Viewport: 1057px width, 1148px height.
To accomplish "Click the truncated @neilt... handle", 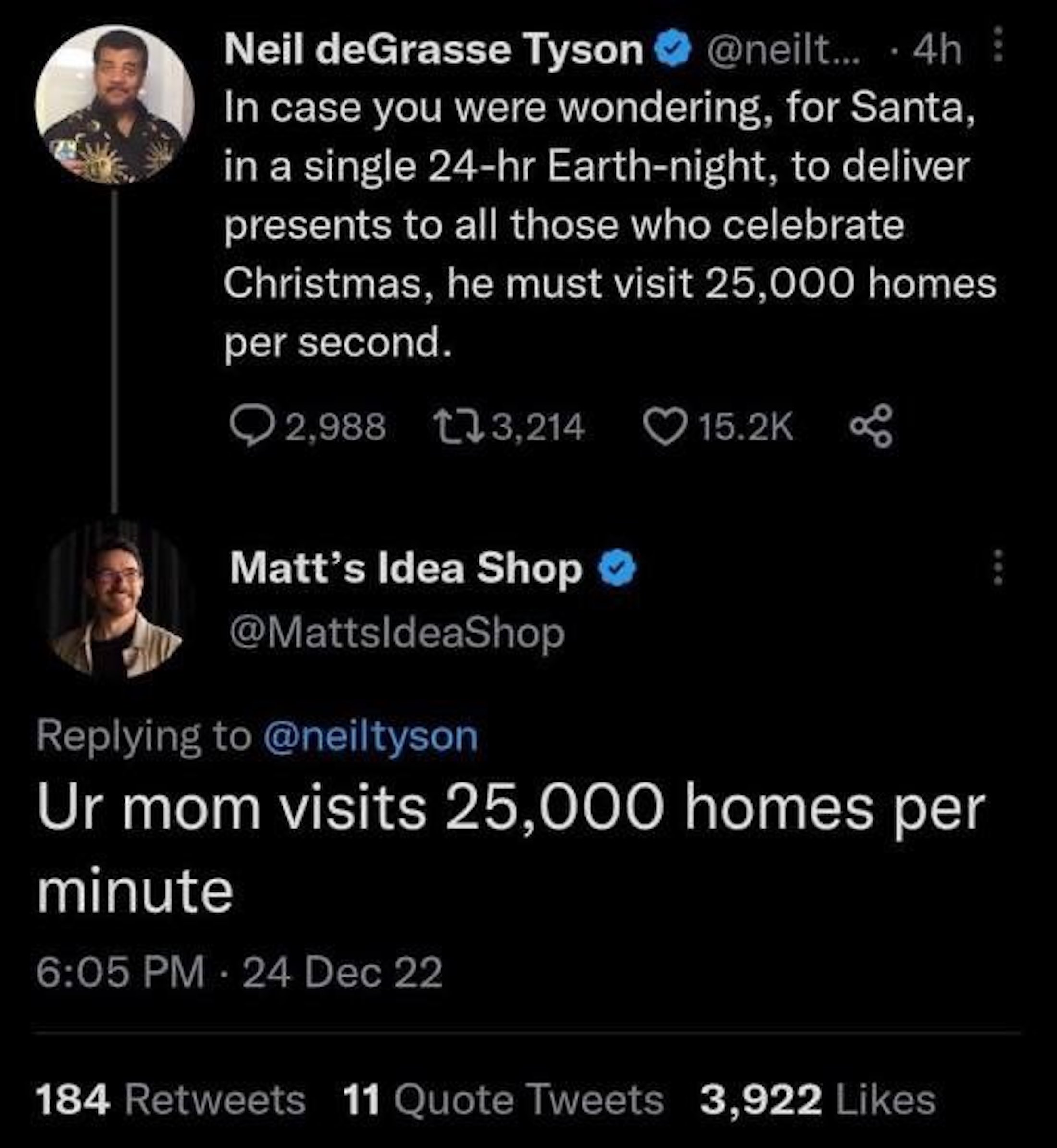I will point(784,51).
